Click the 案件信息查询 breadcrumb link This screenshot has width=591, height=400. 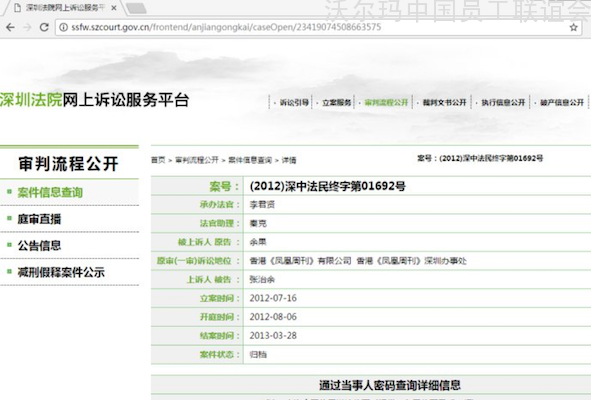pos(250,160)
